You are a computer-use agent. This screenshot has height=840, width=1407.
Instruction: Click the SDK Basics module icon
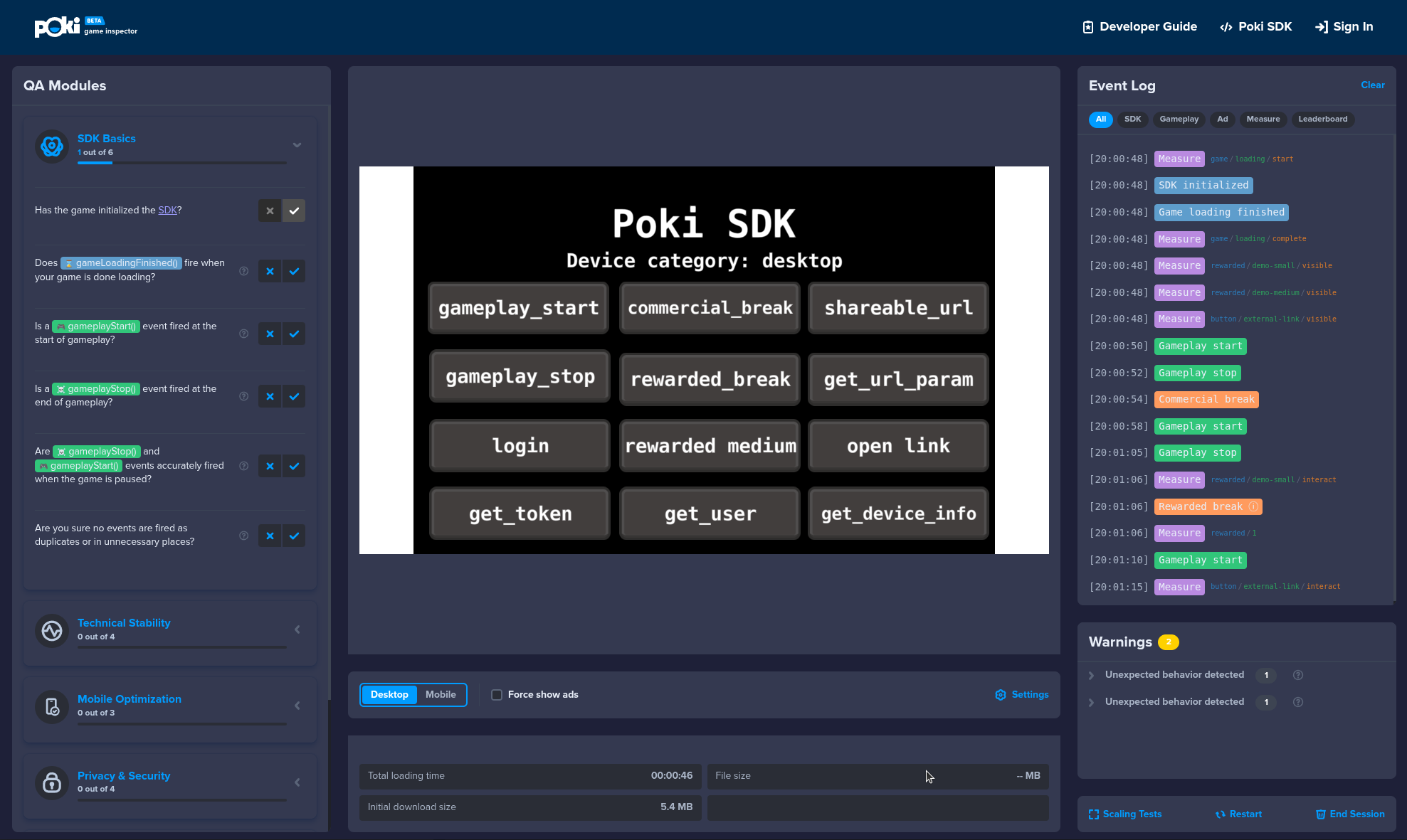(x=52, y=147)
